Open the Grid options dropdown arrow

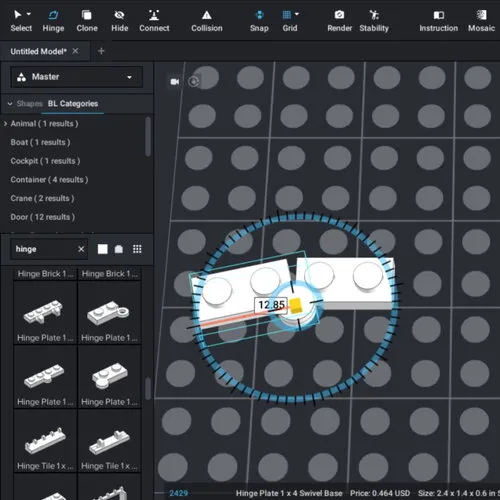297,14
